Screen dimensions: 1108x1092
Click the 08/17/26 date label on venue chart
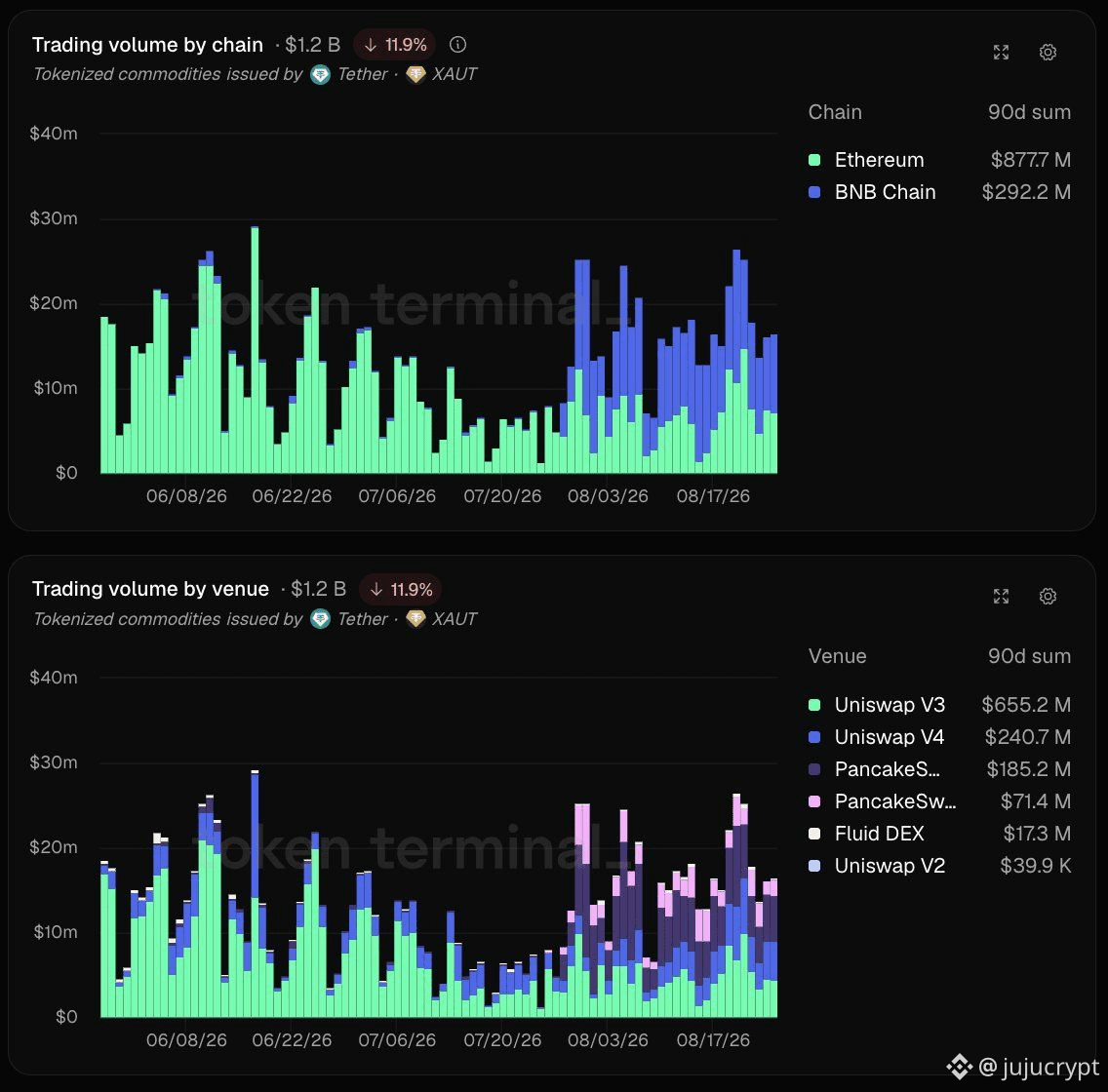click(x=713, y=1040)
